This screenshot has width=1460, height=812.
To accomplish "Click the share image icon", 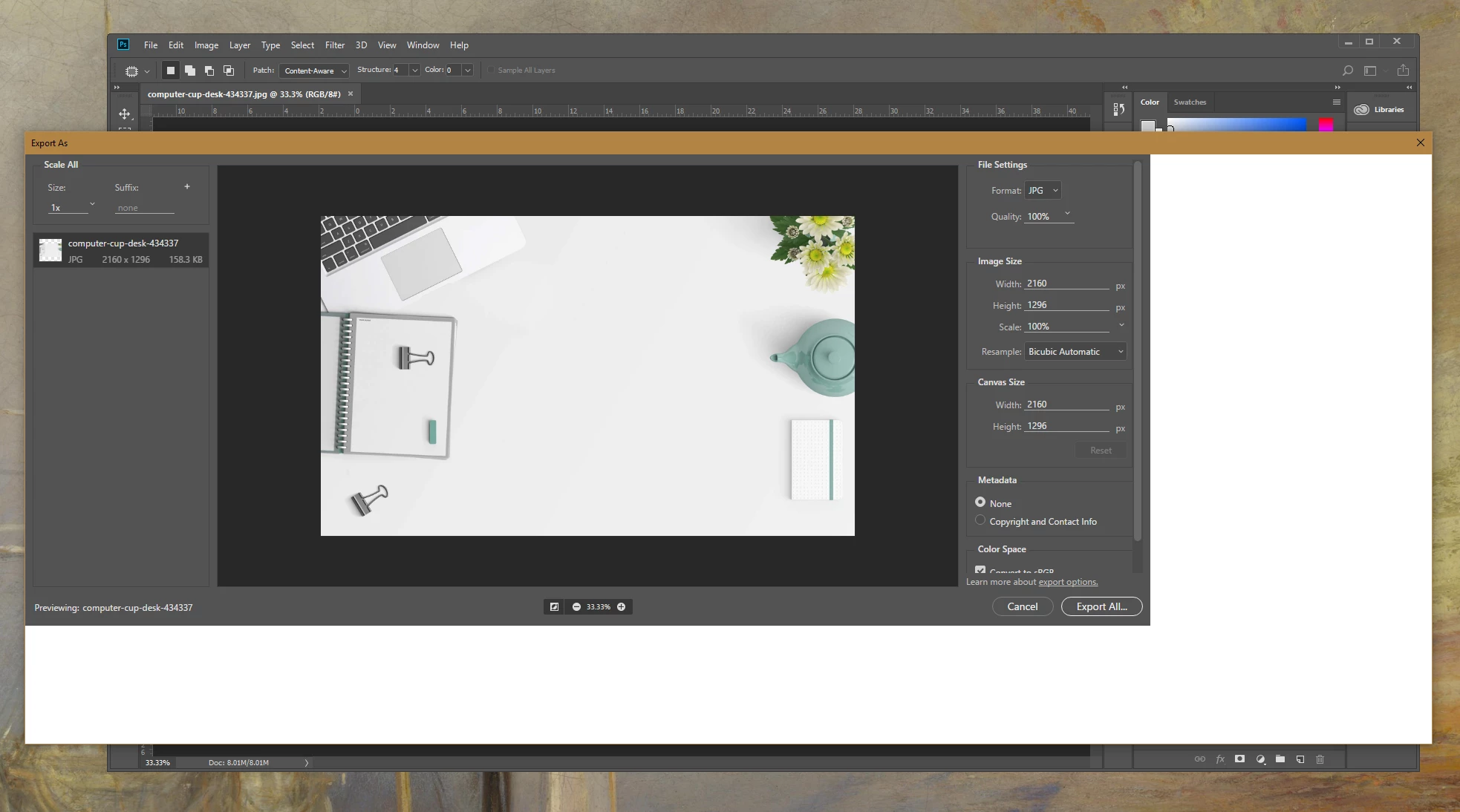I will (x=1403, y=71).
